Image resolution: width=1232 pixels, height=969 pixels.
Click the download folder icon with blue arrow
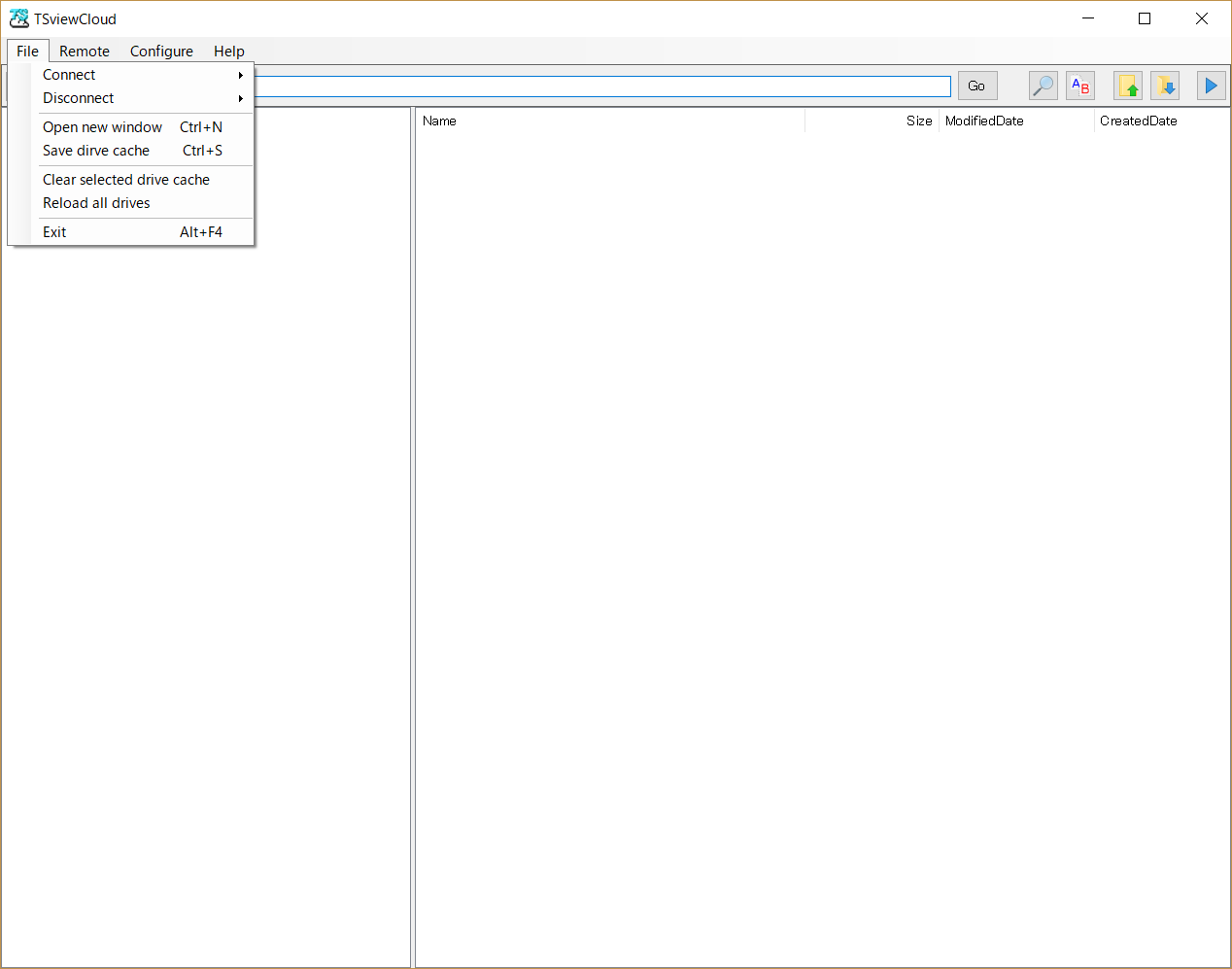1165,86
